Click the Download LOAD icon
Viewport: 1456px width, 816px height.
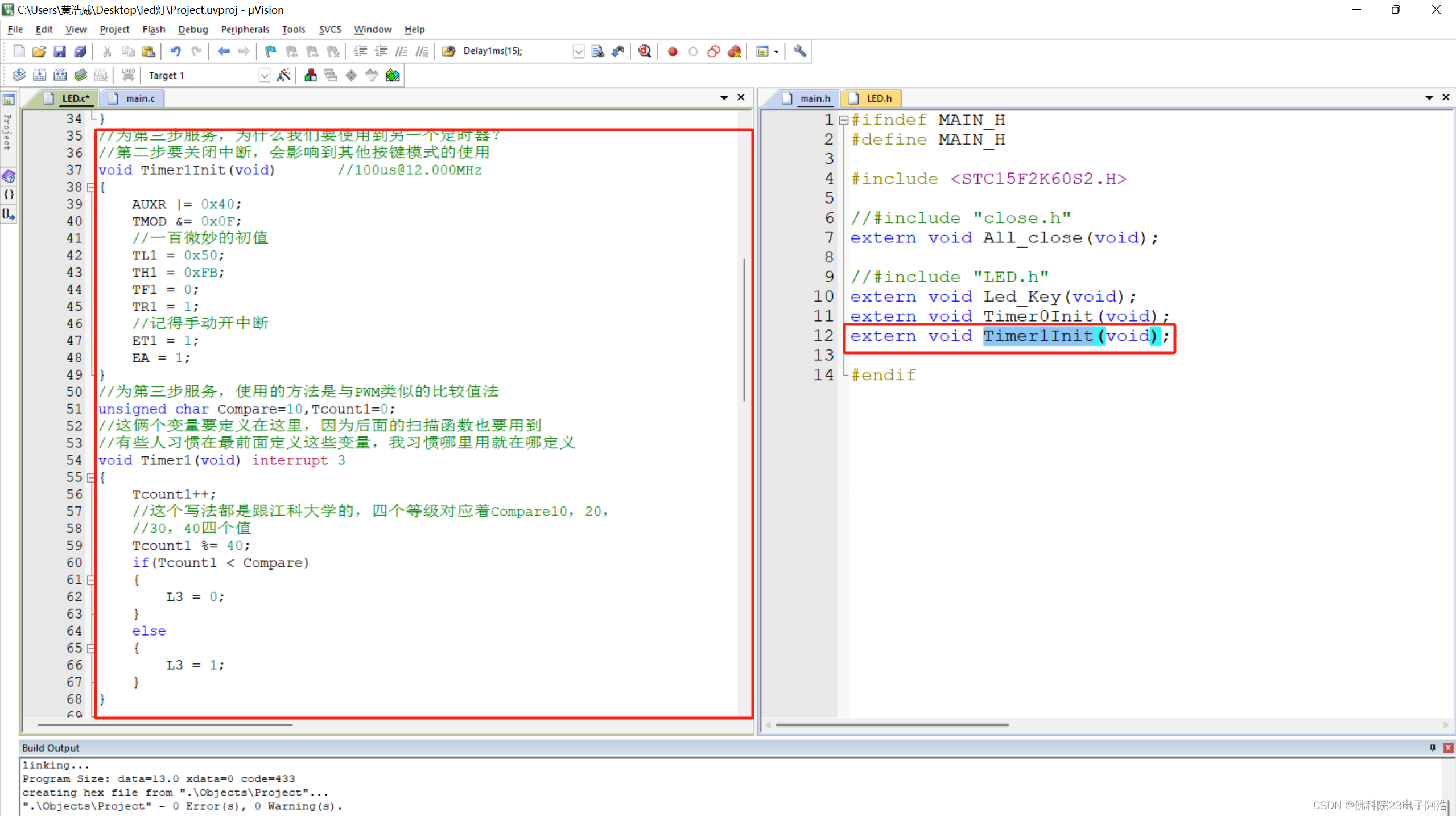pos(128,75)
